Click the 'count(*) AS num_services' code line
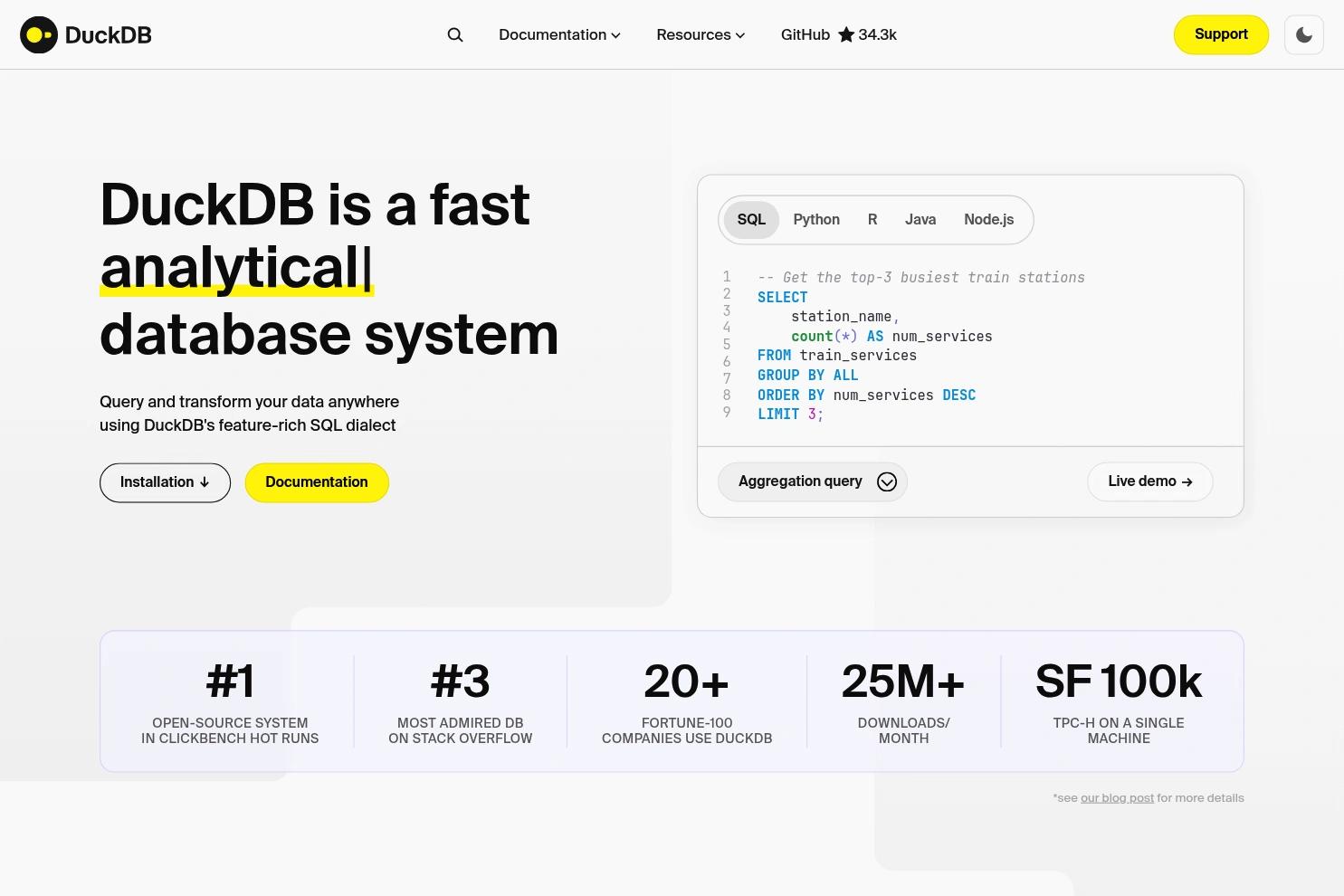The height and width of the screenshot is (896, 1344). click(891, 337)
